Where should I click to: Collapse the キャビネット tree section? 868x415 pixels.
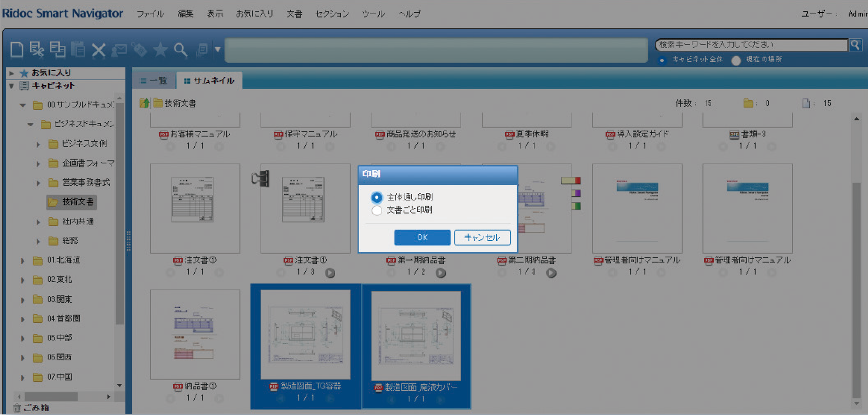[10, 87]
